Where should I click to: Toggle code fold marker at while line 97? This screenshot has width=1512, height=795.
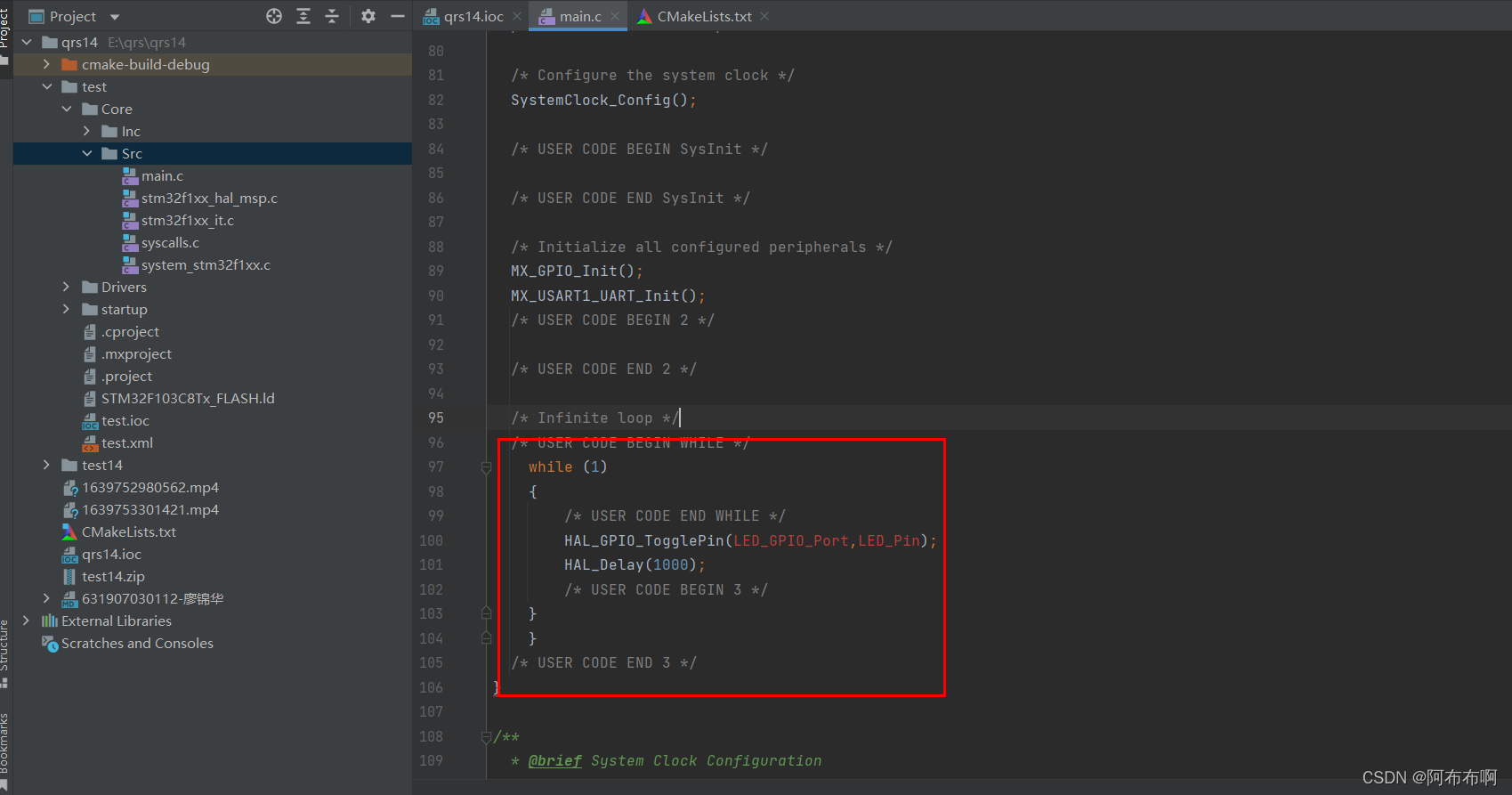(x=486, y=467)
